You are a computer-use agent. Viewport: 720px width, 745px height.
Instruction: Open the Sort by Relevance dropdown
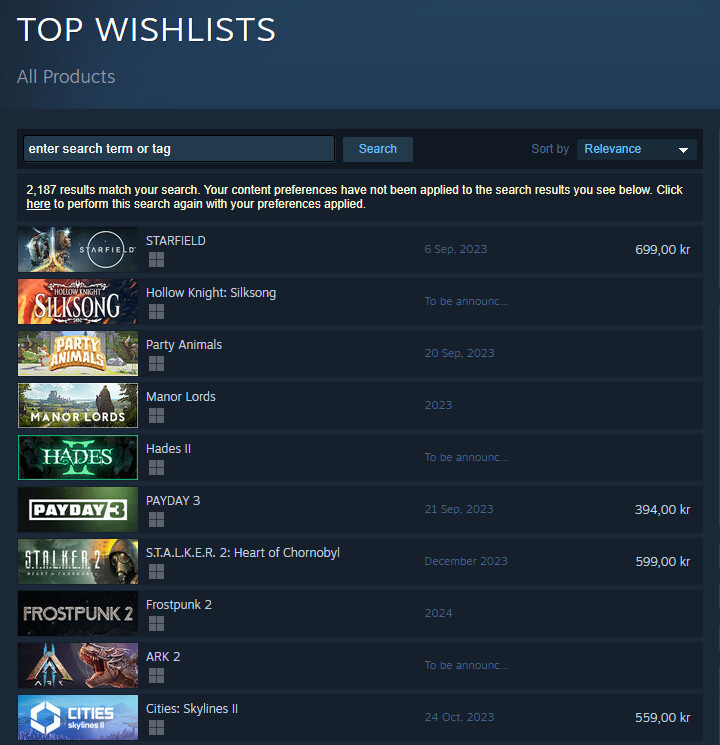(636, 149)
